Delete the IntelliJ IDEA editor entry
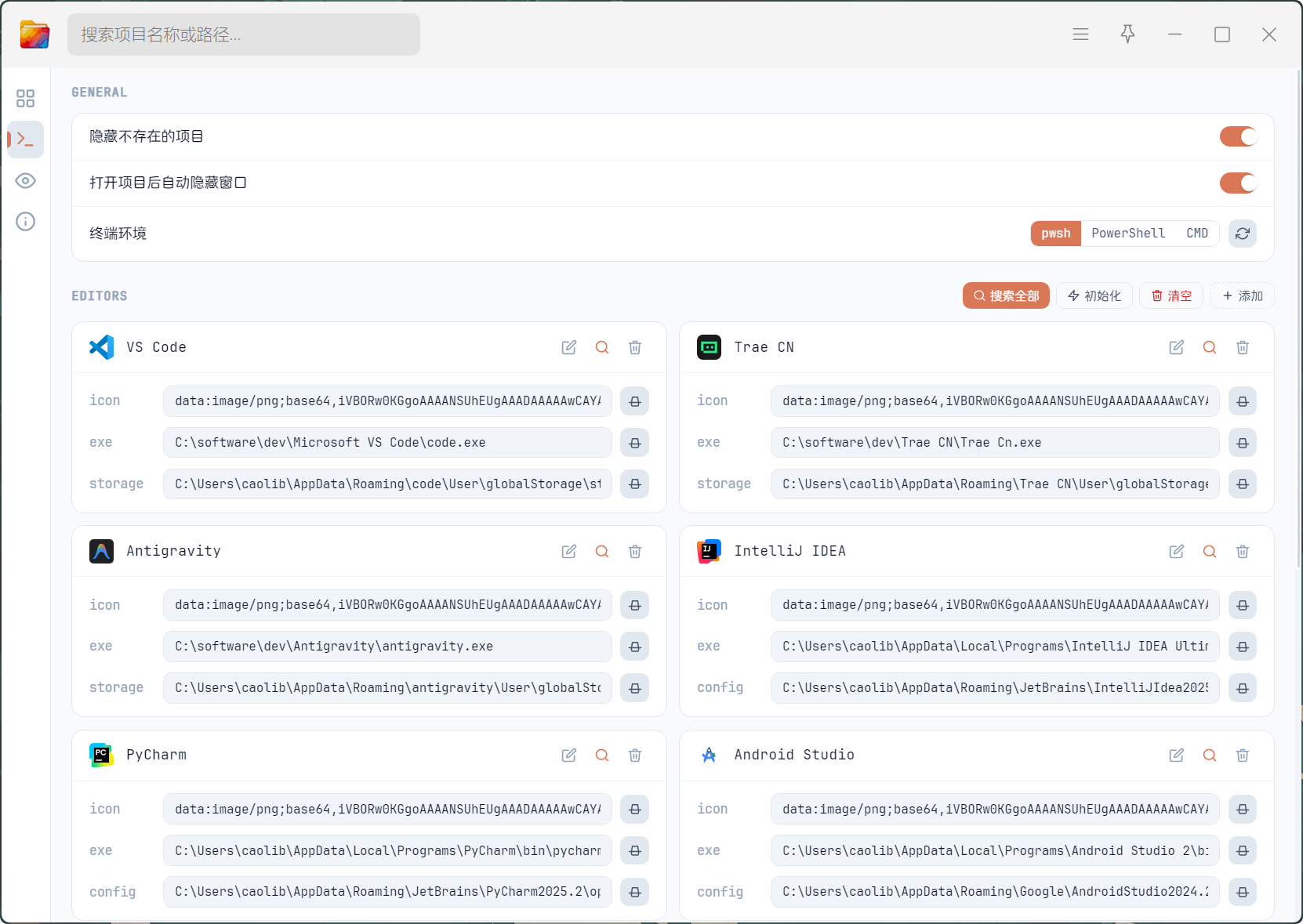 point(1243,552)
